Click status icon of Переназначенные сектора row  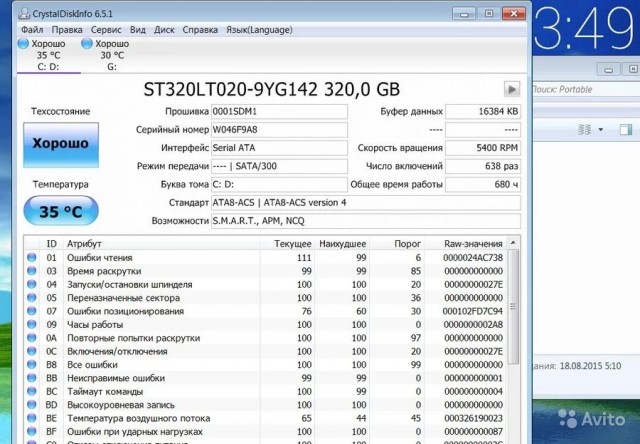click(31, 298)
